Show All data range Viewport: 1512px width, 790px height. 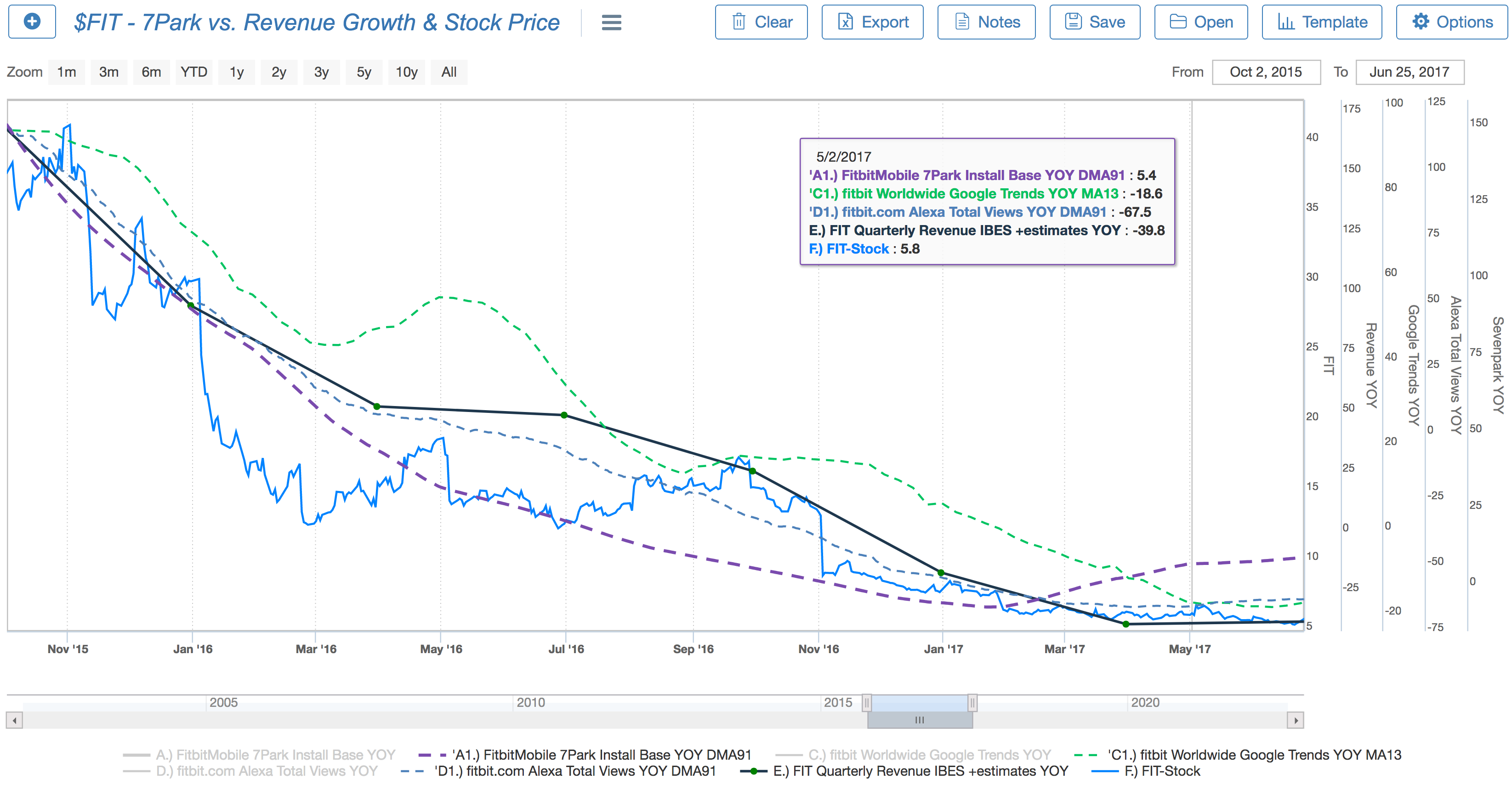[x=449, y=72]
